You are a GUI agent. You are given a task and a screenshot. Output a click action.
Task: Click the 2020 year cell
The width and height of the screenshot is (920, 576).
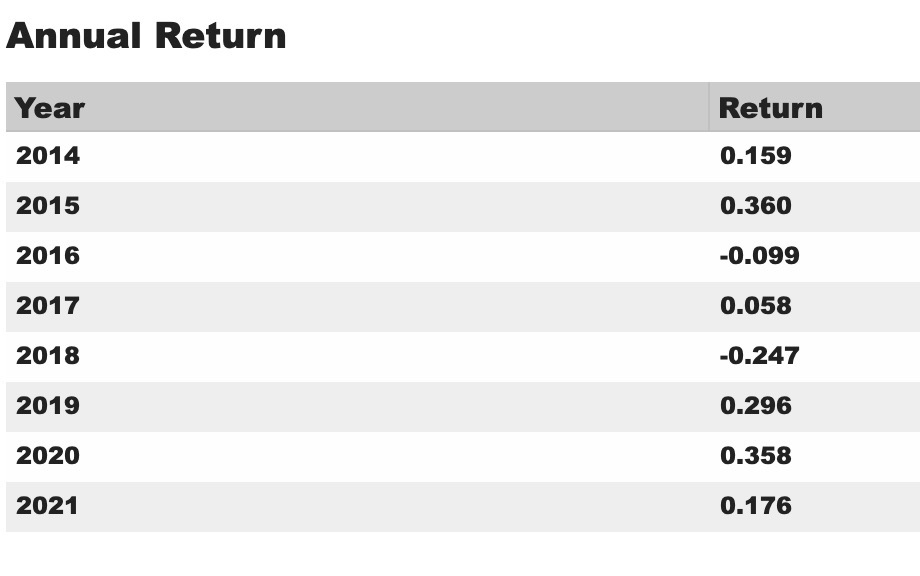48,456
